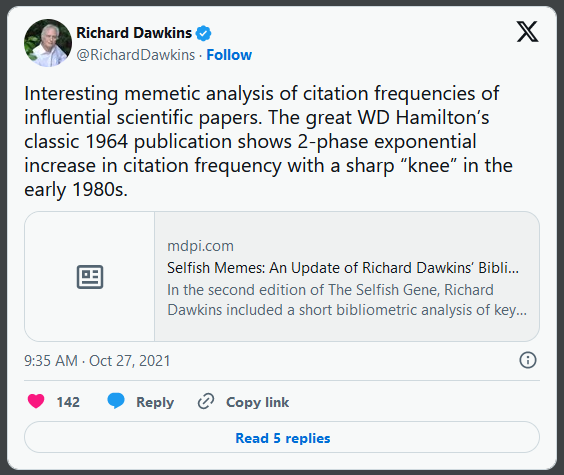Open the Richard Dawkins display name

134,33
